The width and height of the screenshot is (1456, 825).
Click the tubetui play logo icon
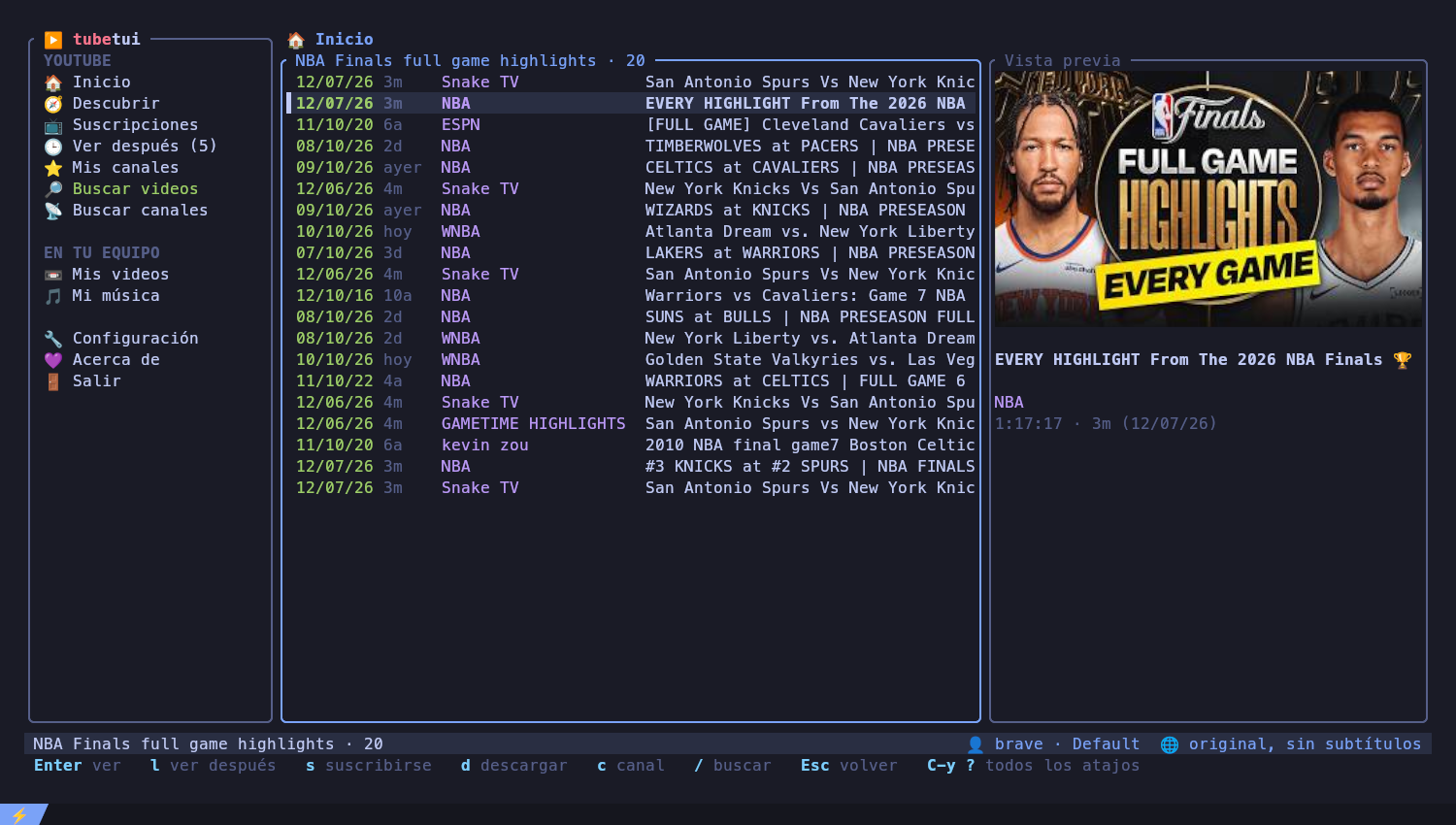[53, 40]
